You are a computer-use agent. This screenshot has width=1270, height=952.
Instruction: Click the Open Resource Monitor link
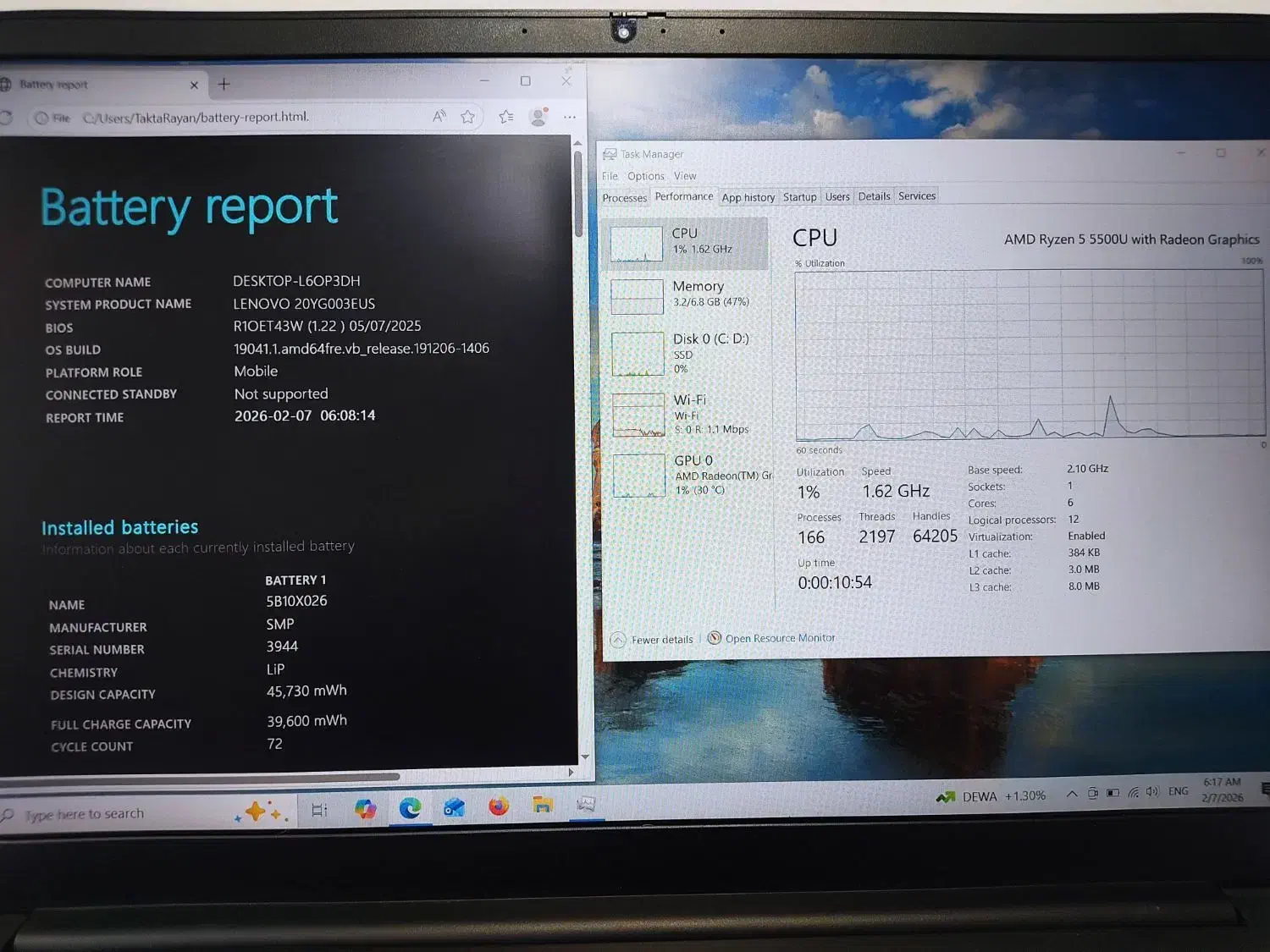(779, 638)
